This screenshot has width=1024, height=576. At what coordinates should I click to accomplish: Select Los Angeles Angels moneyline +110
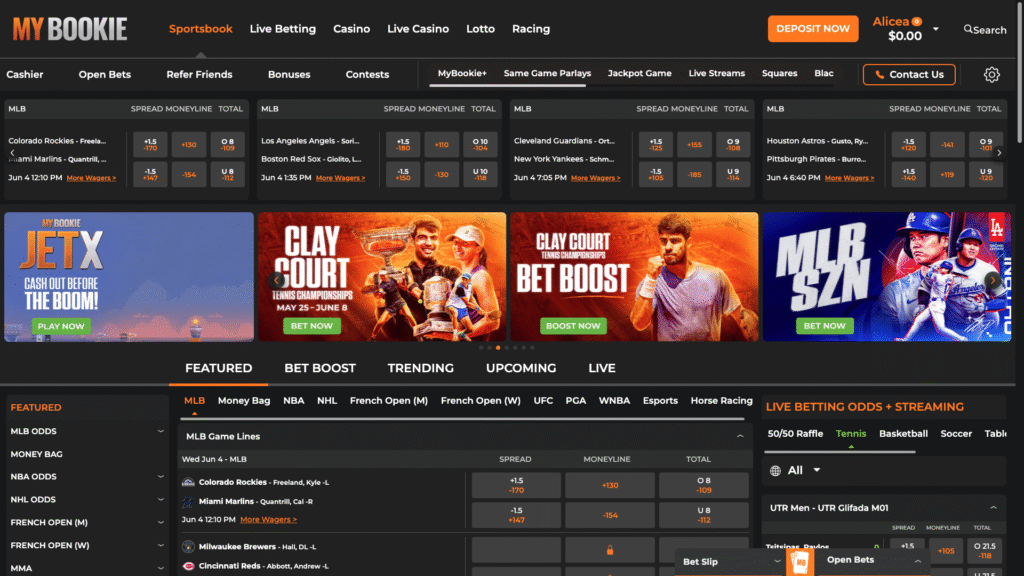pos(441,144)
